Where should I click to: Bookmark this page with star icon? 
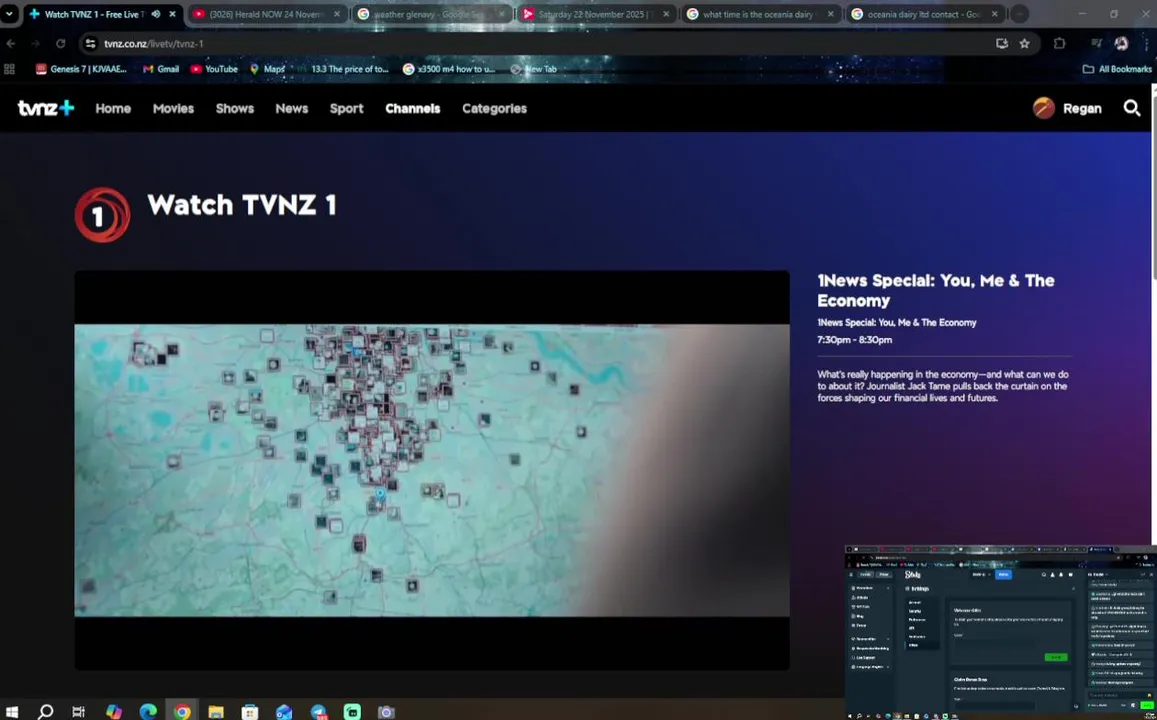[x=1024, y=44]
